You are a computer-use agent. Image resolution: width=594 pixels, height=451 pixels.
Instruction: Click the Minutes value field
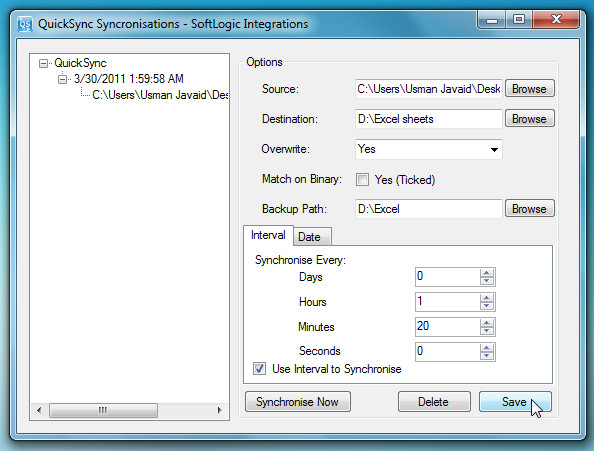[x=447, y=326]
